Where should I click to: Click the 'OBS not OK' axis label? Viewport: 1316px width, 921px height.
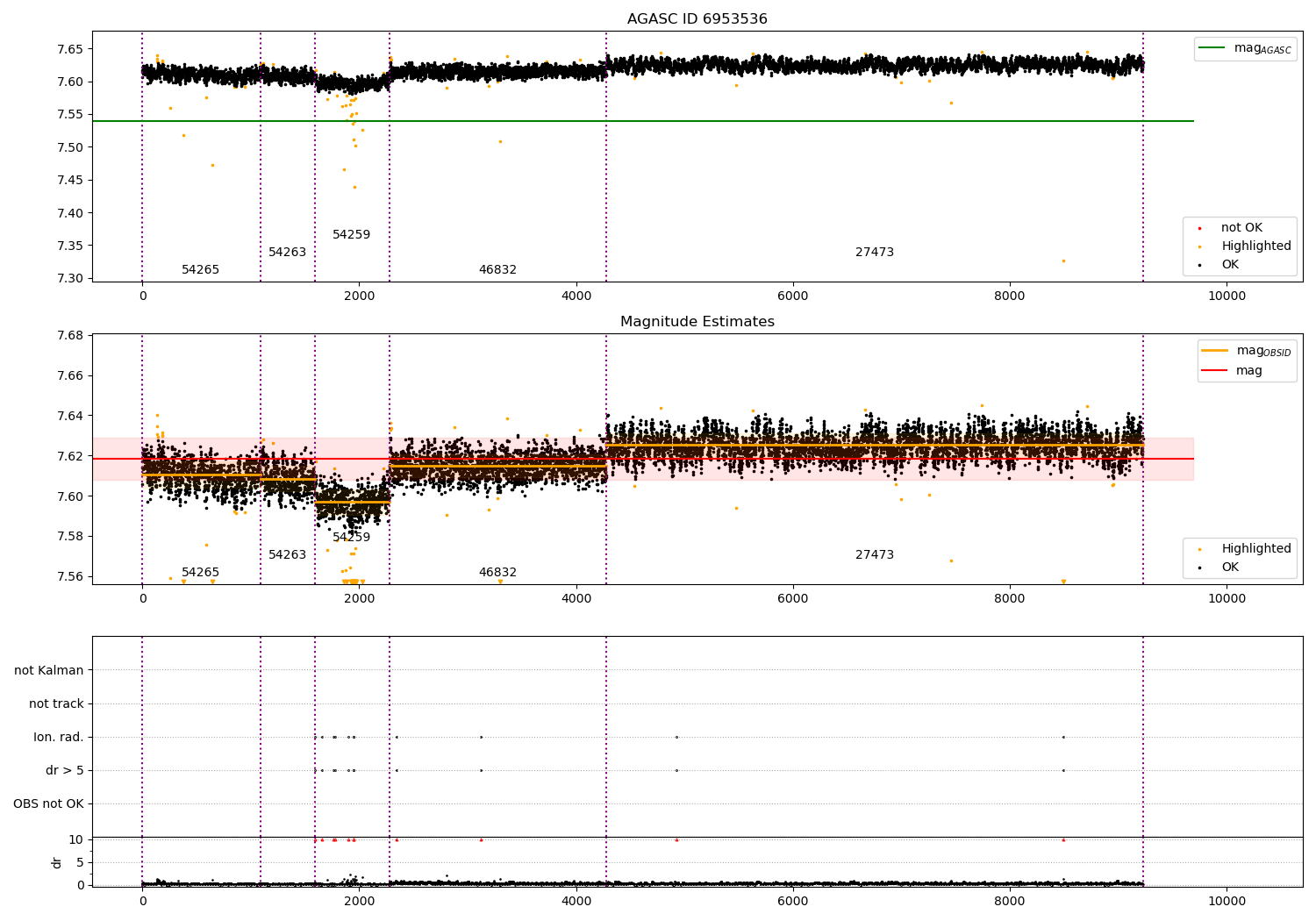(48, 803)
